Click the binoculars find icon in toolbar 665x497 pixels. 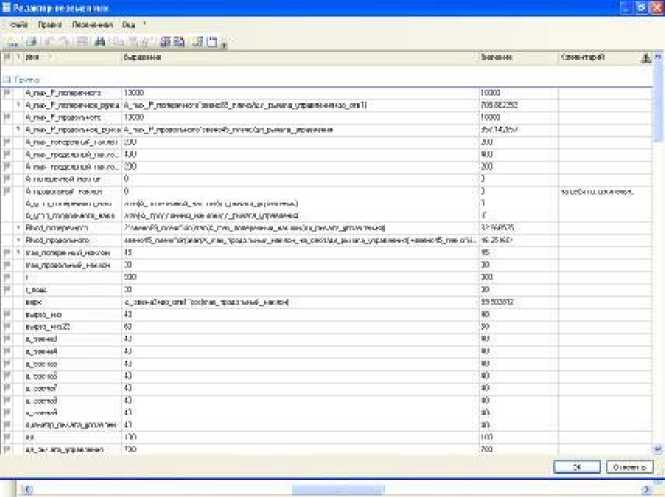[x=100, y=42]
